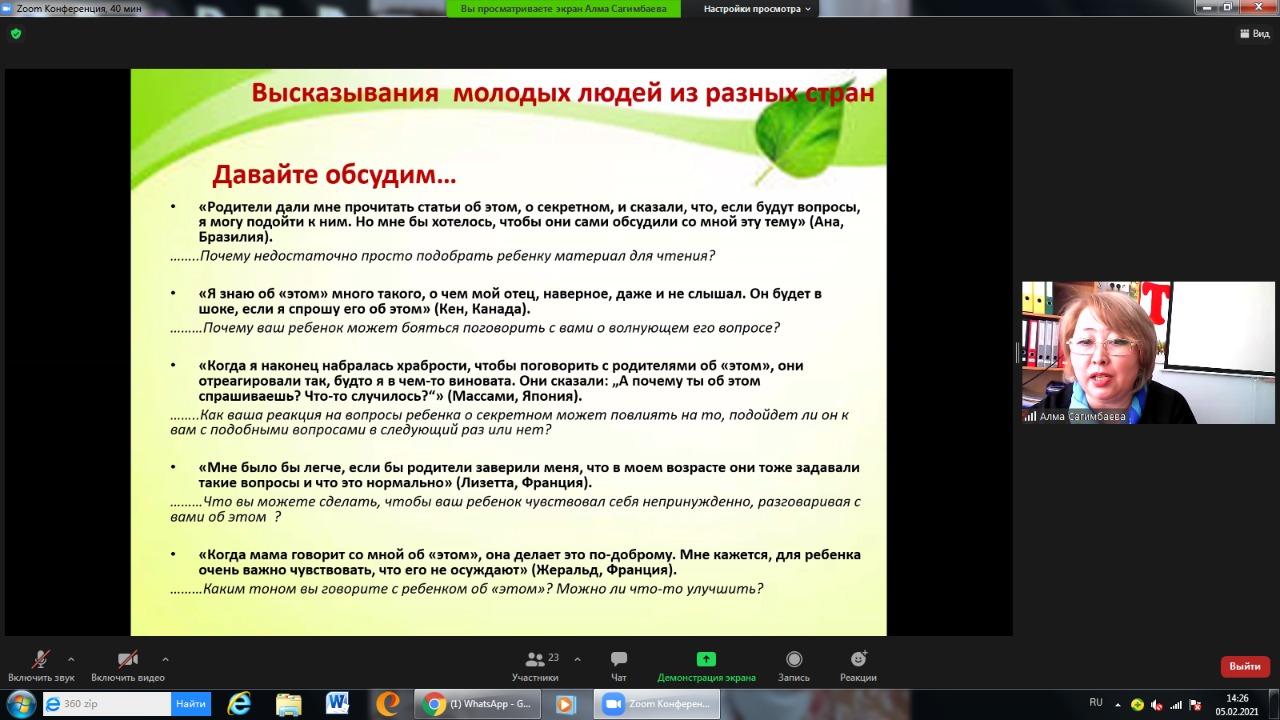Open Internet Explorer from taskbar
This screenshot has width=1280, height=720.
coord(239,704)
